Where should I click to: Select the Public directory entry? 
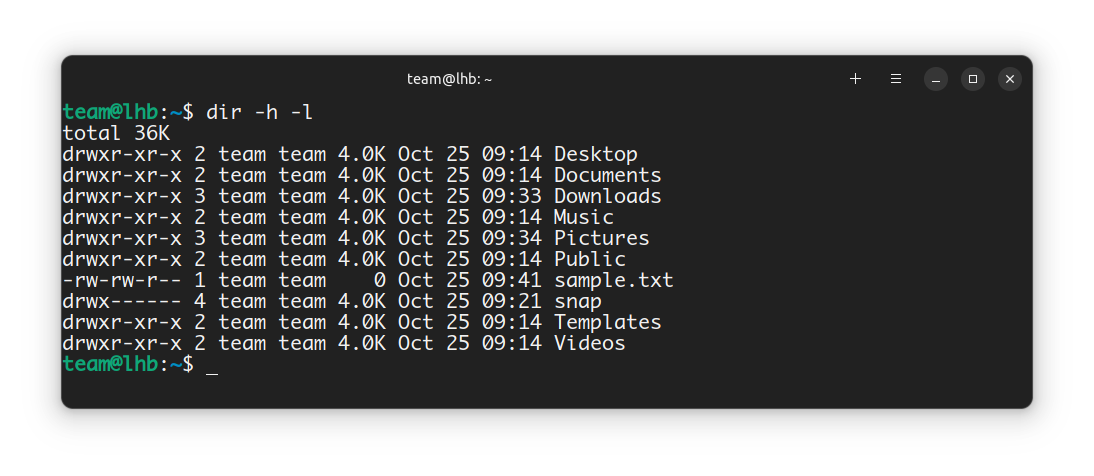(589, 259)
